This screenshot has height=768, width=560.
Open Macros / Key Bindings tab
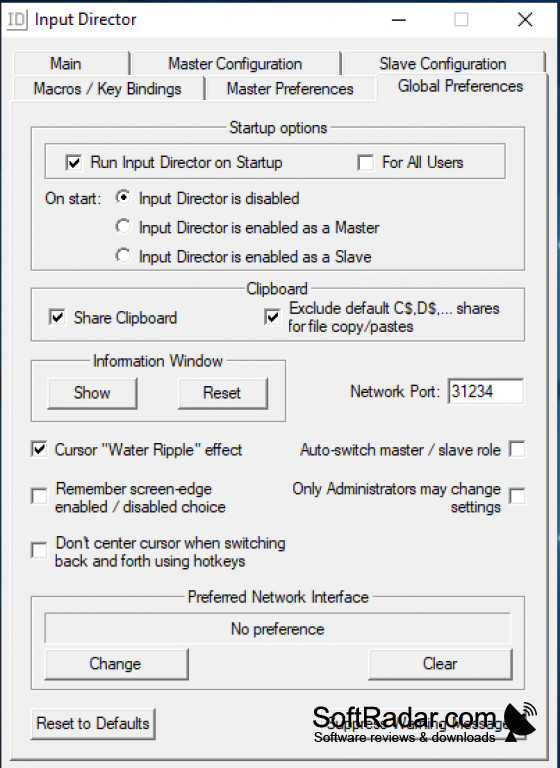108,89
